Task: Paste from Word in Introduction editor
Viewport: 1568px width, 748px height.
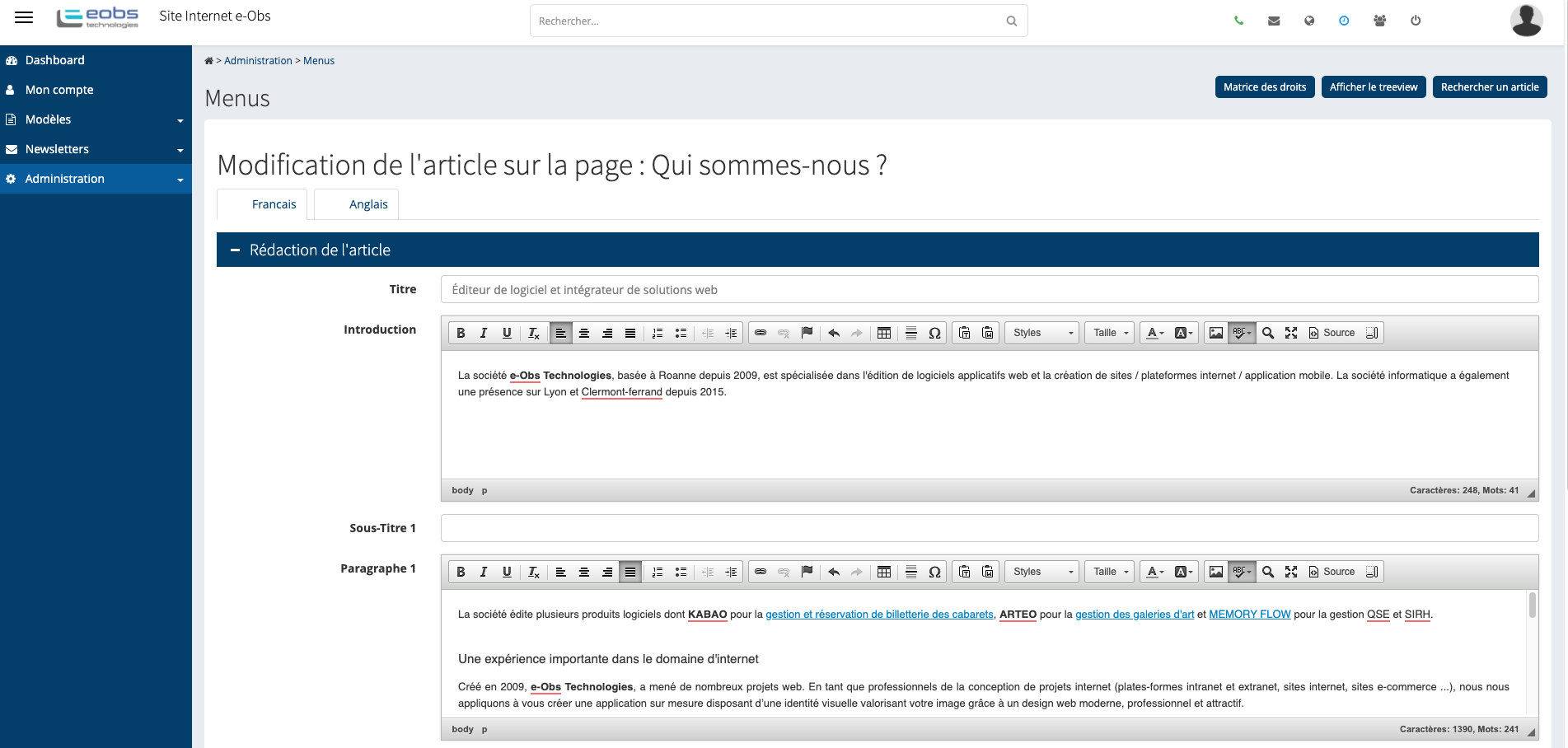Action: [x=988, y=333]
